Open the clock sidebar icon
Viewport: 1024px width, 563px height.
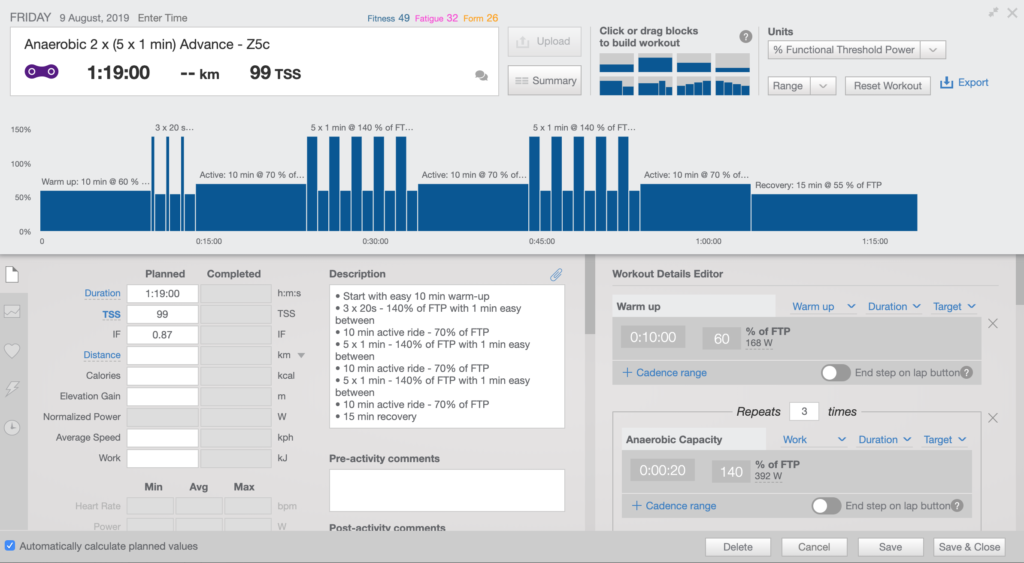pos(12,427)
